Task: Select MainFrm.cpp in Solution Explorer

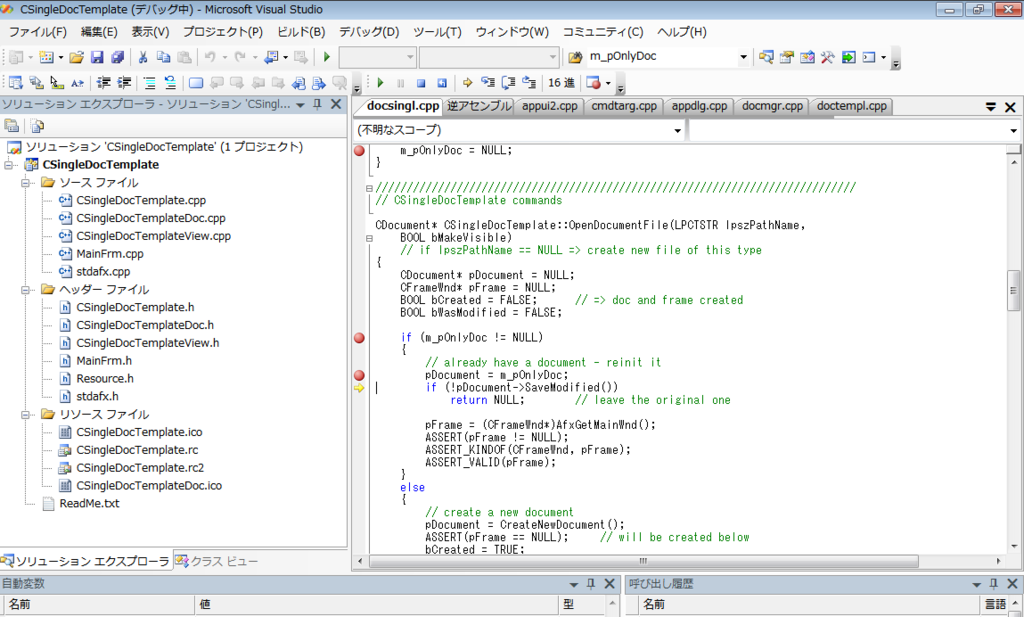Action: (110, 254)
